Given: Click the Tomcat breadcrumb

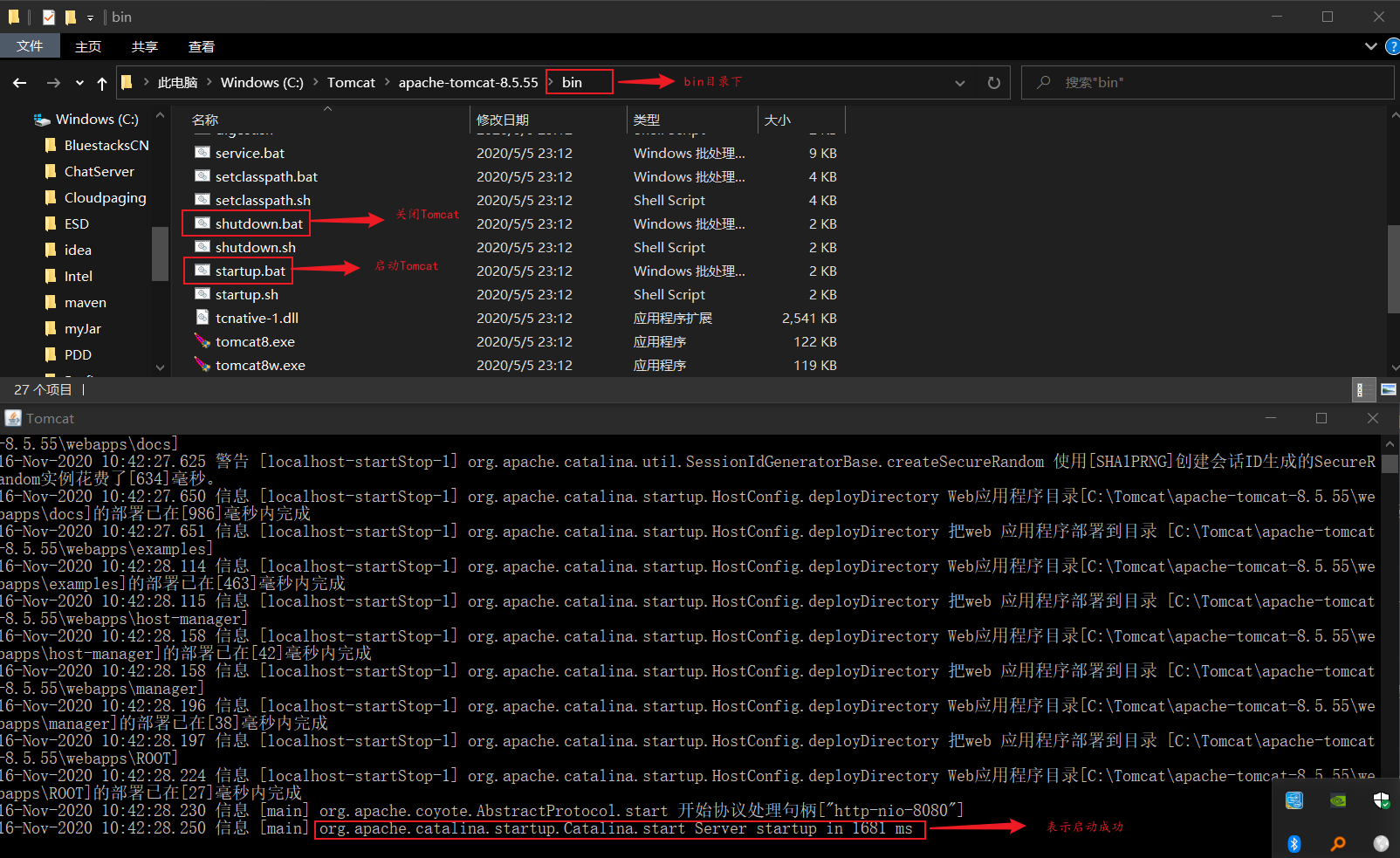Looking at the screenshot, I should [x=351, y=83].
